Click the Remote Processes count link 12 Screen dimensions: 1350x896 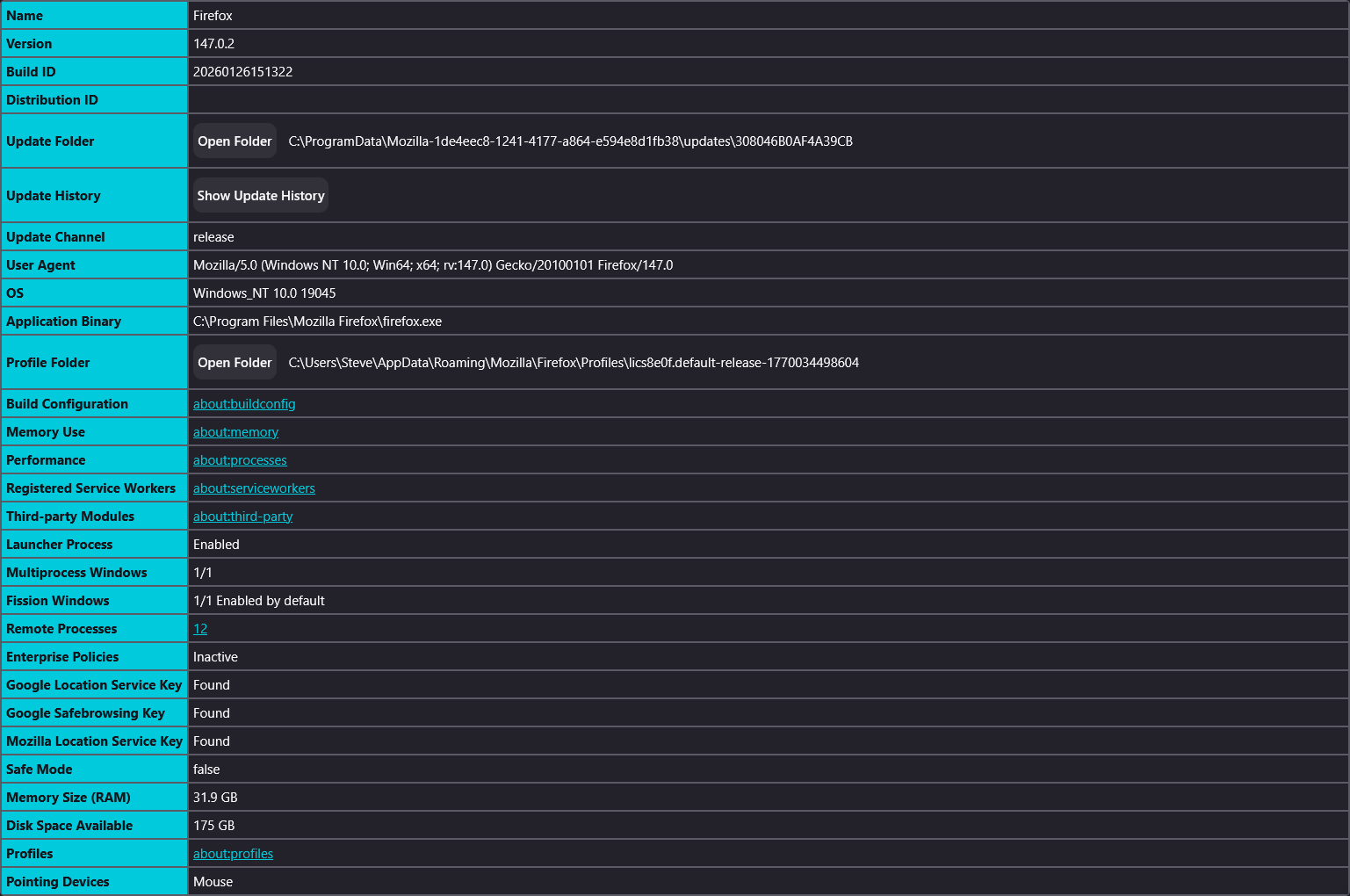click(200, 629)
